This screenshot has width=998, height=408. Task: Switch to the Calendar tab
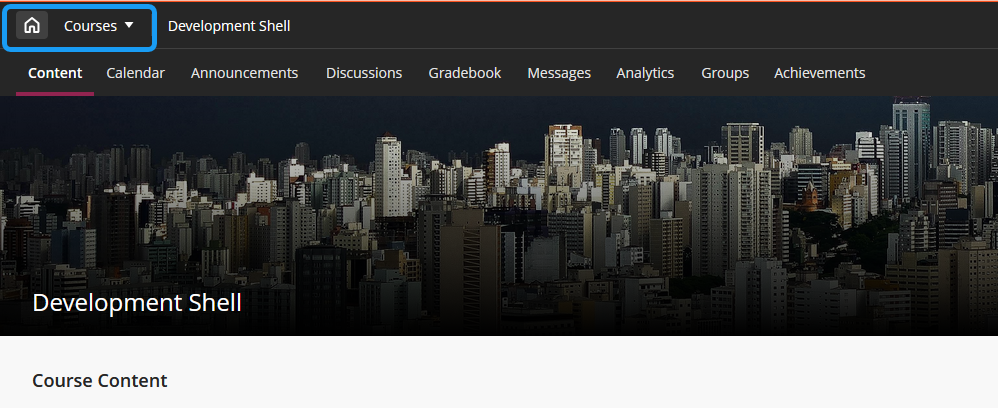tap(135, 73)
